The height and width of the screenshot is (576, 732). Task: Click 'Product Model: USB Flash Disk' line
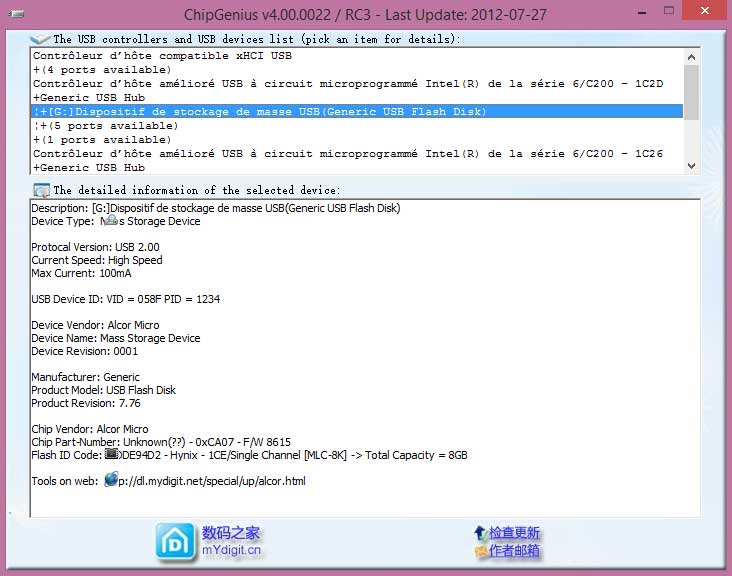pyautogui.click(x=104, y=390)
